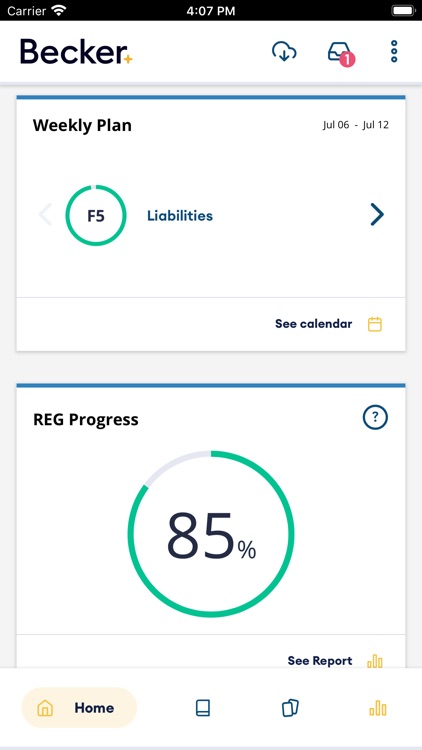This screenshot has width=422, height=750.
Task: Click the See calendar link
Action: pos(313,324)
